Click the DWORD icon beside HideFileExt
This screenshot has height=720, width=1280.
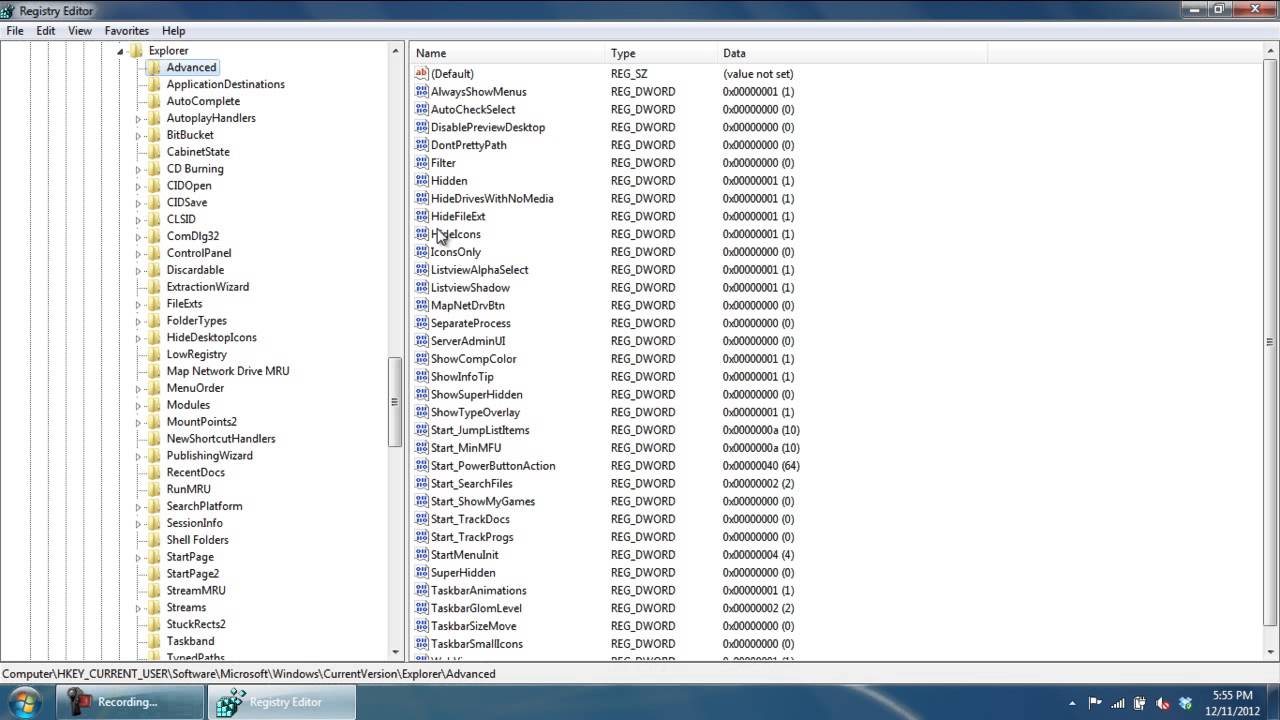(x=422, y=216)
